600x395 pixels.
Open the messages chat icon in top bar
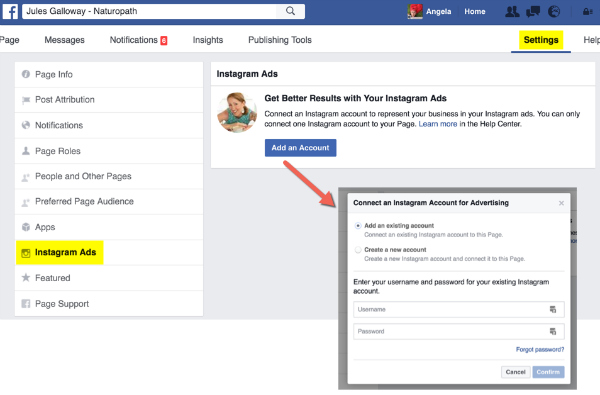[533, 11]
